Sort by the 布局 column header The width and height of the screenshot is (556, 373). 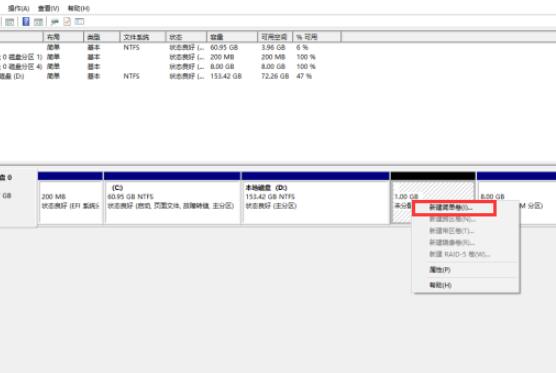[63, 37]
